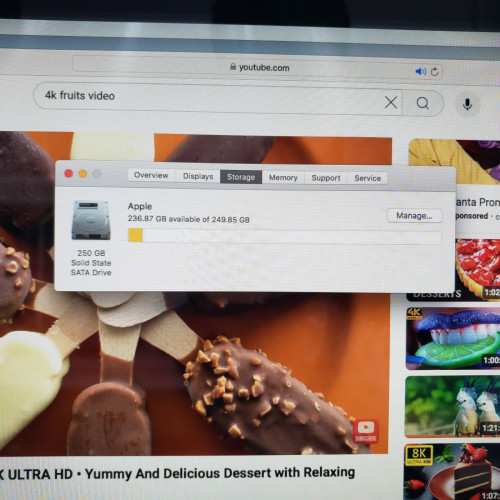
Task: Open the Service tab
Action: [367, 178]
